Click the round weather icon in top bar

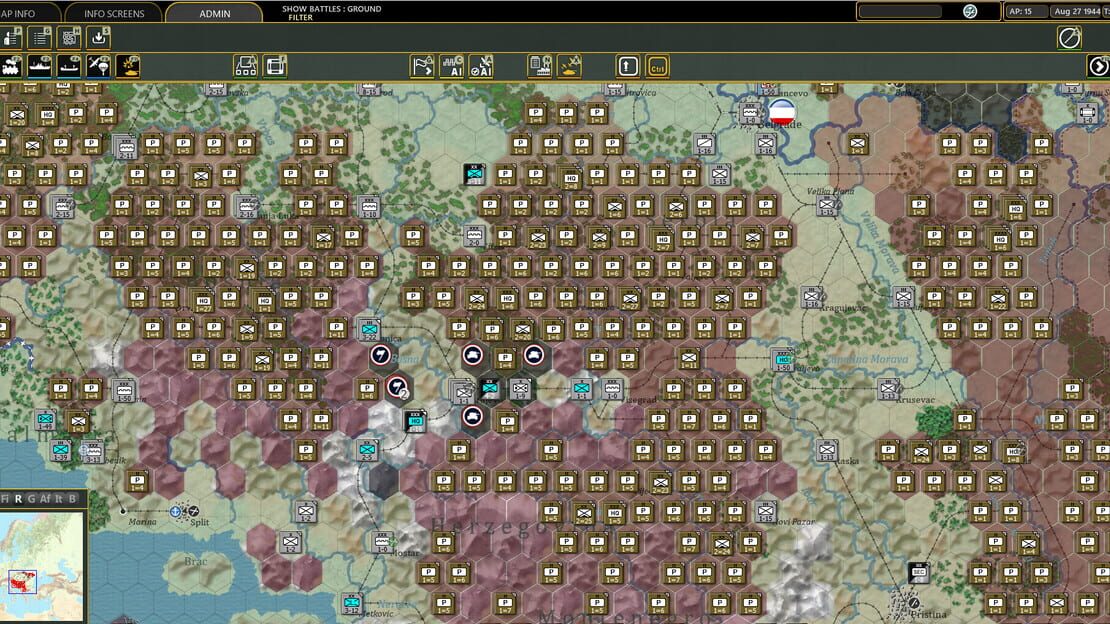pyautogui.click(x=970, y=11)
